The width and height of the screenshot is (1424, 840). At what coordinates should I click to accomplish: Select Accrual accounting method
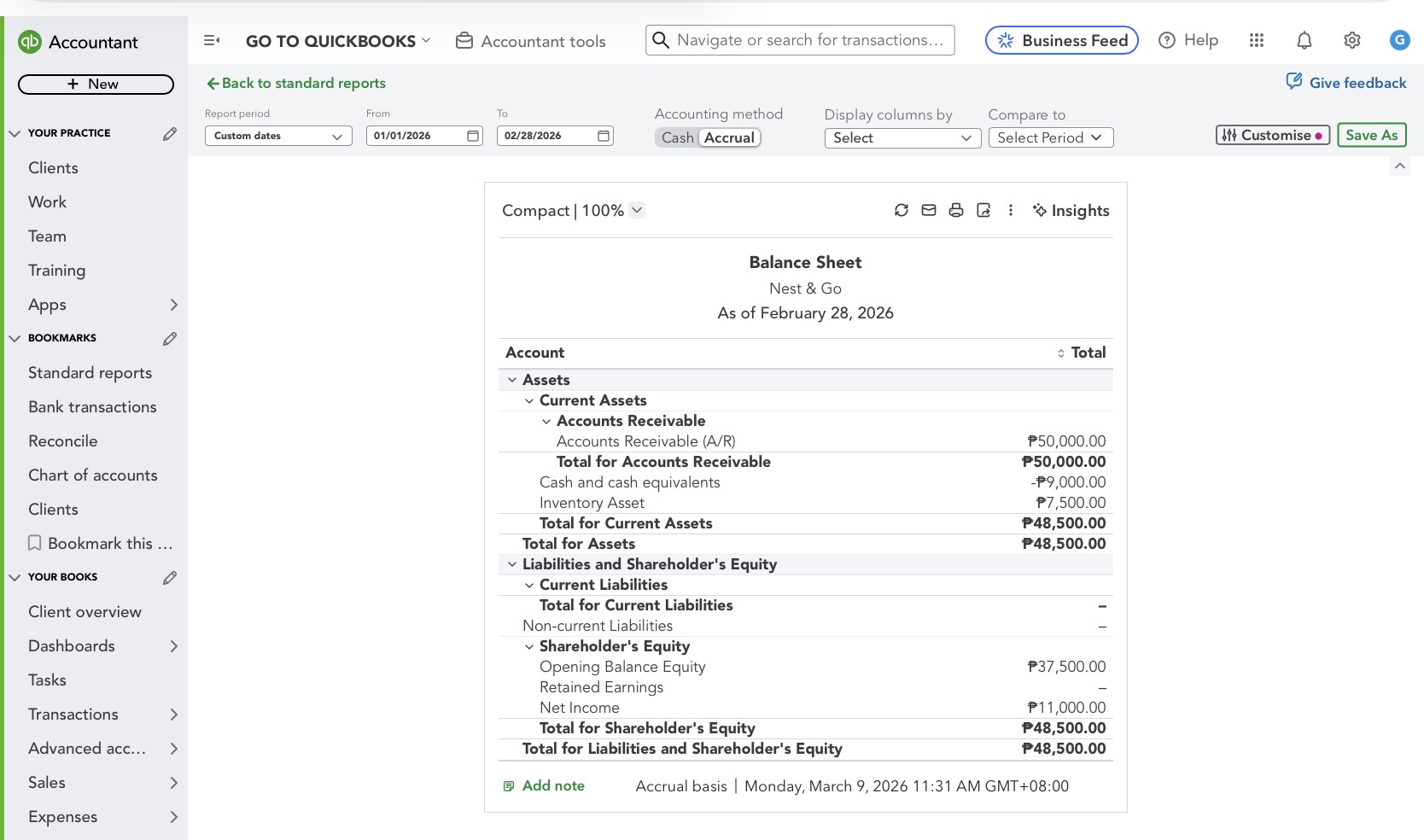point(729,137)
